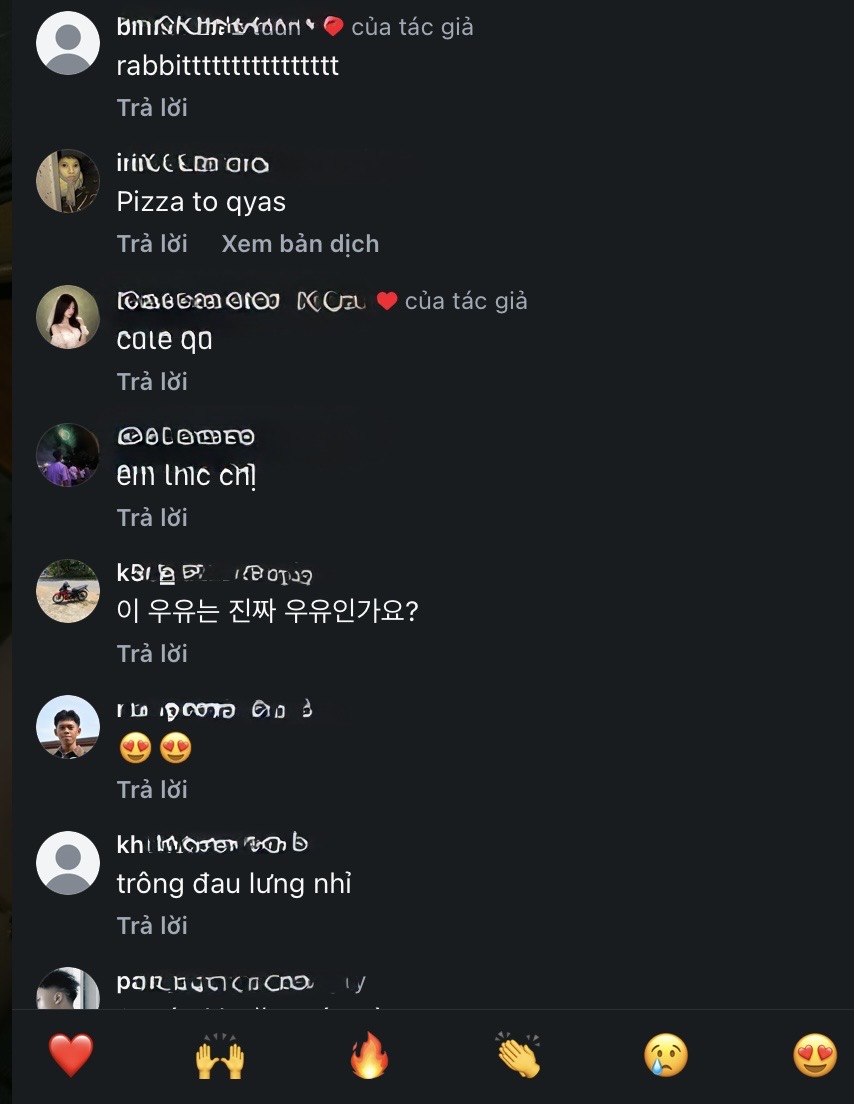The width and height of the screenshot is (854, 1104).
Task: Tap the fire emoji reaction
Action: coord(369,1055)
